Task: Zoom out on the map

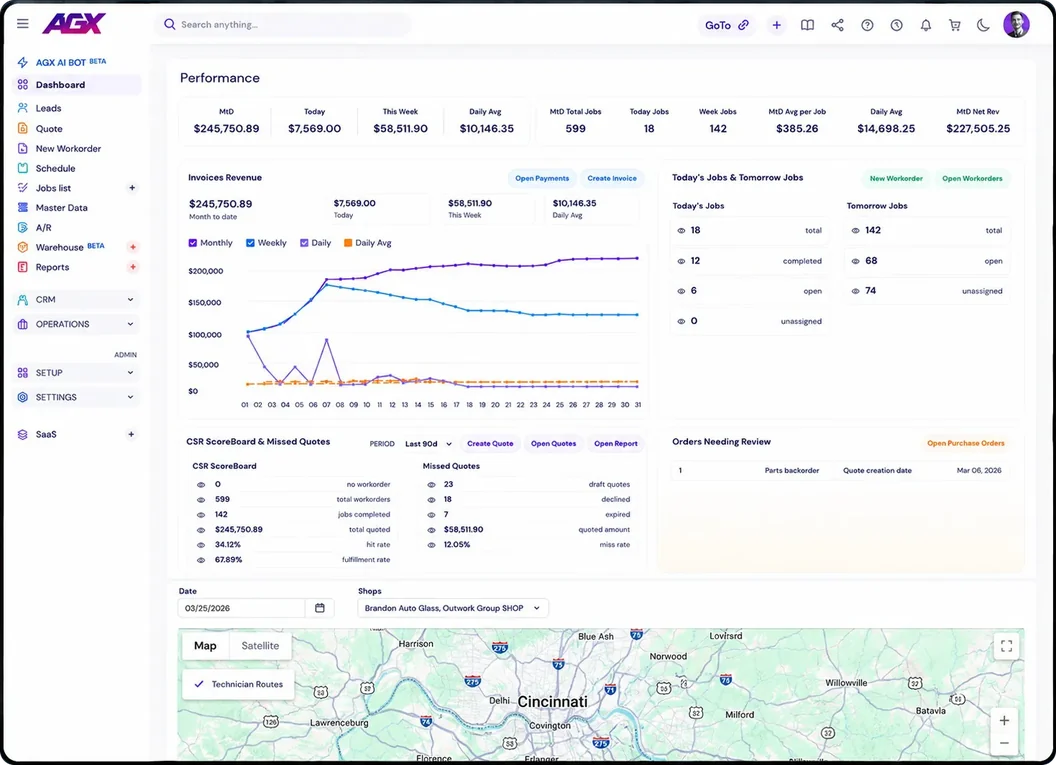Action: tap(1004, 743)
